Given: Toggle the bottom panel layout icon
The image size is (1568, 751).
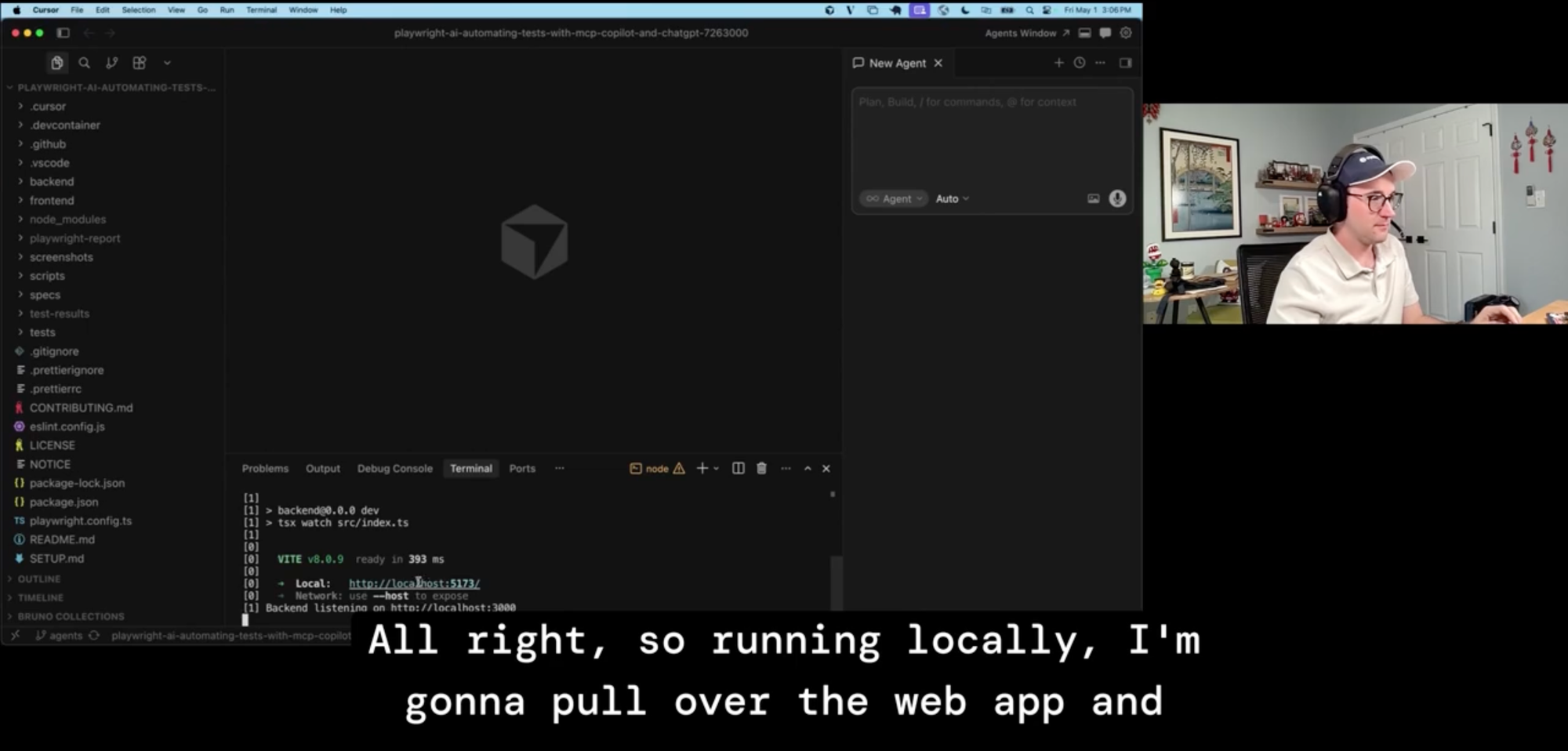Looking at the screenshot, I should 1085,33.
